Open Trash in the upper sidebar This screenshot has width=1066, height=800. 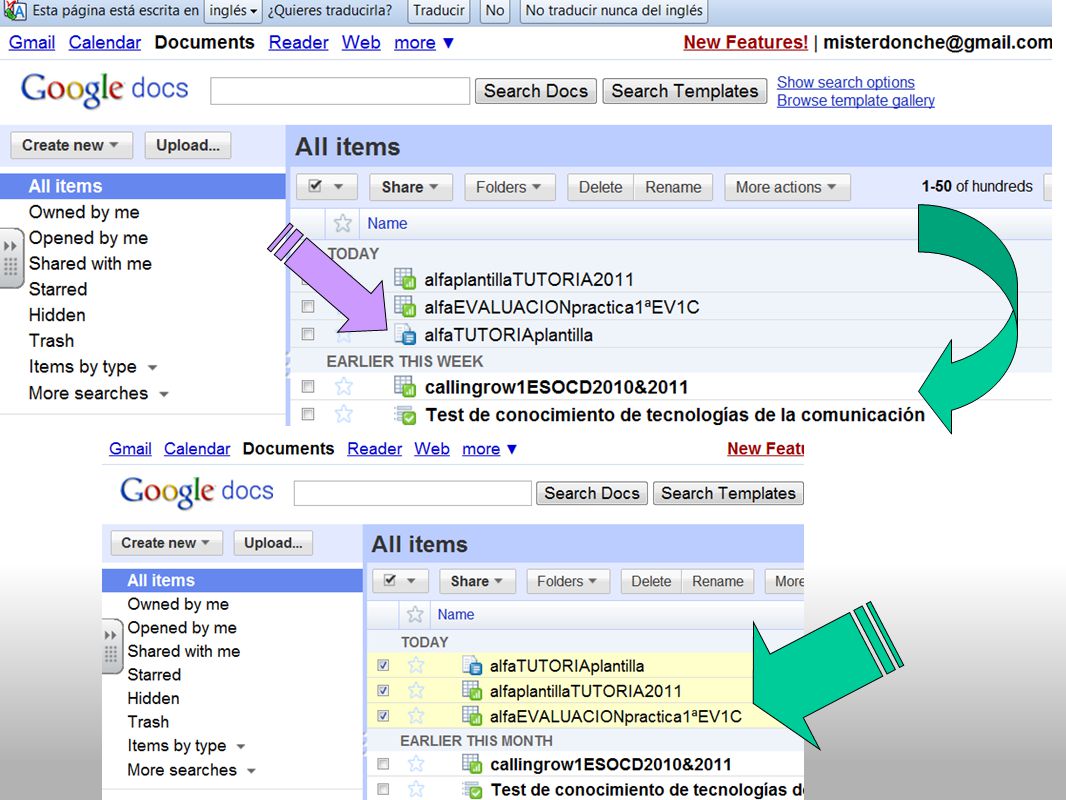[51, 341]
